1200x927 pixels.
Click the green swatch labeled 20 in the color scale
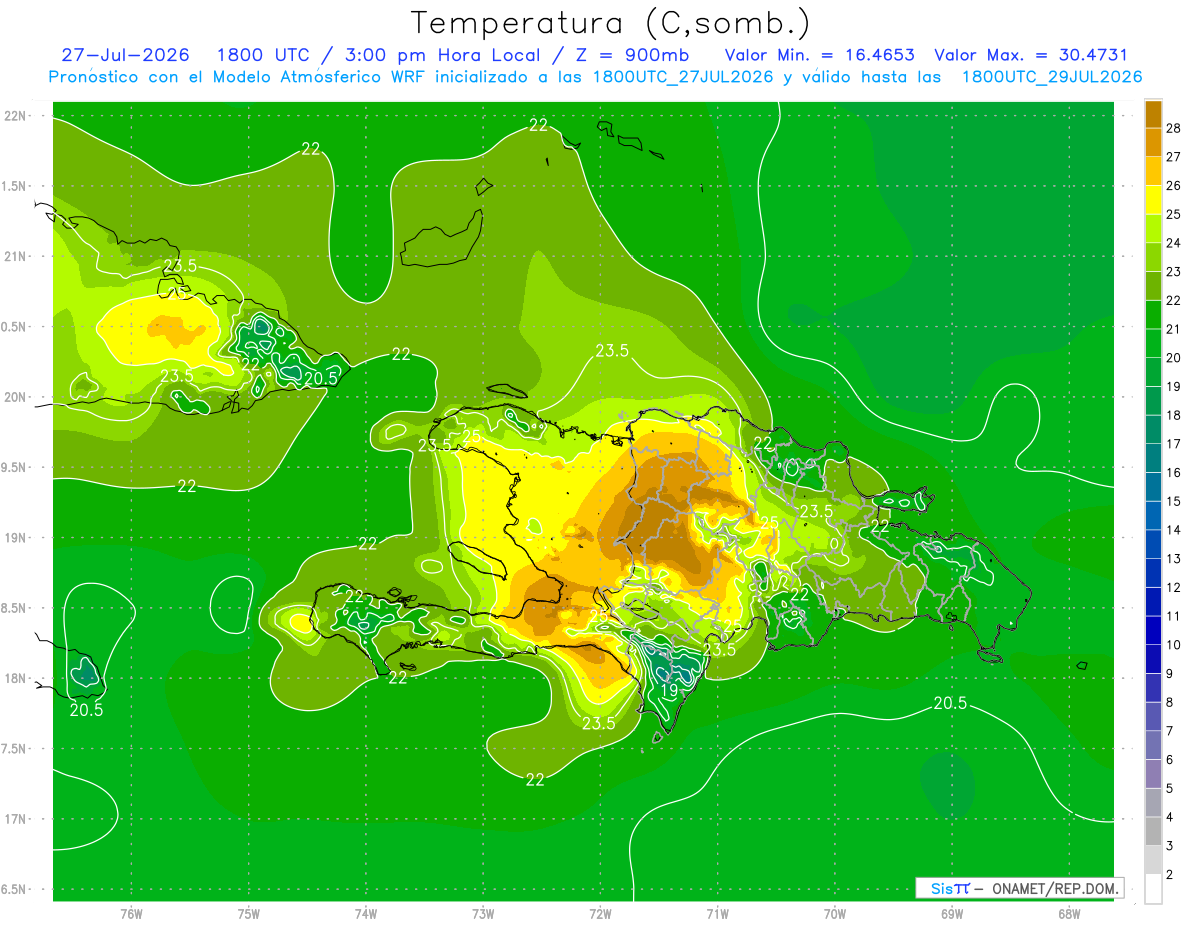point(1153,343)
